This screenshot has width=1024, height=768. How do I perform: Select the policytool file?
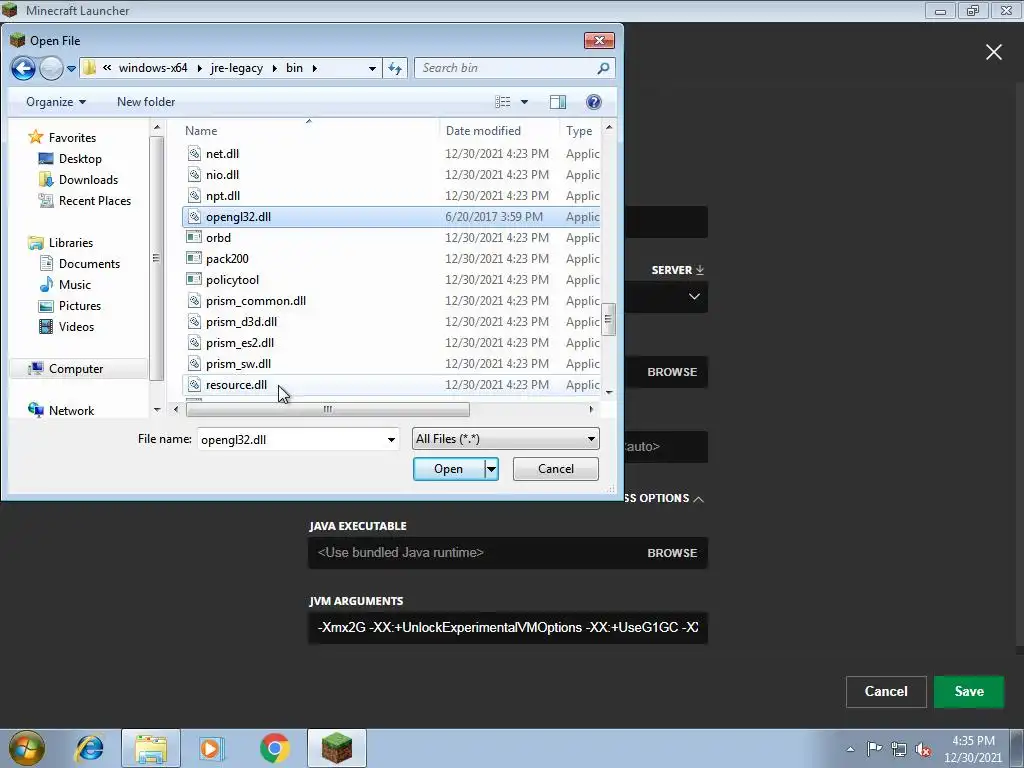click(391, 280)
